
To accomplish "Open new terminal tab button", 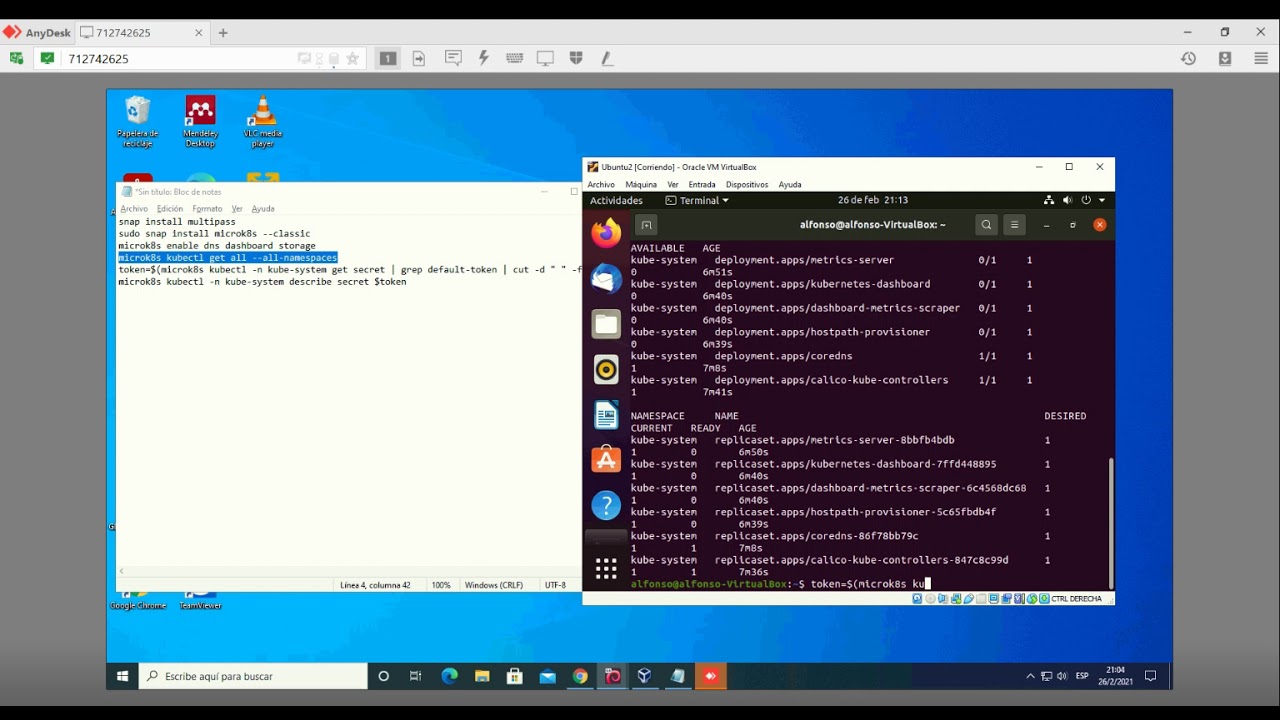I will (x=646, y=225).
